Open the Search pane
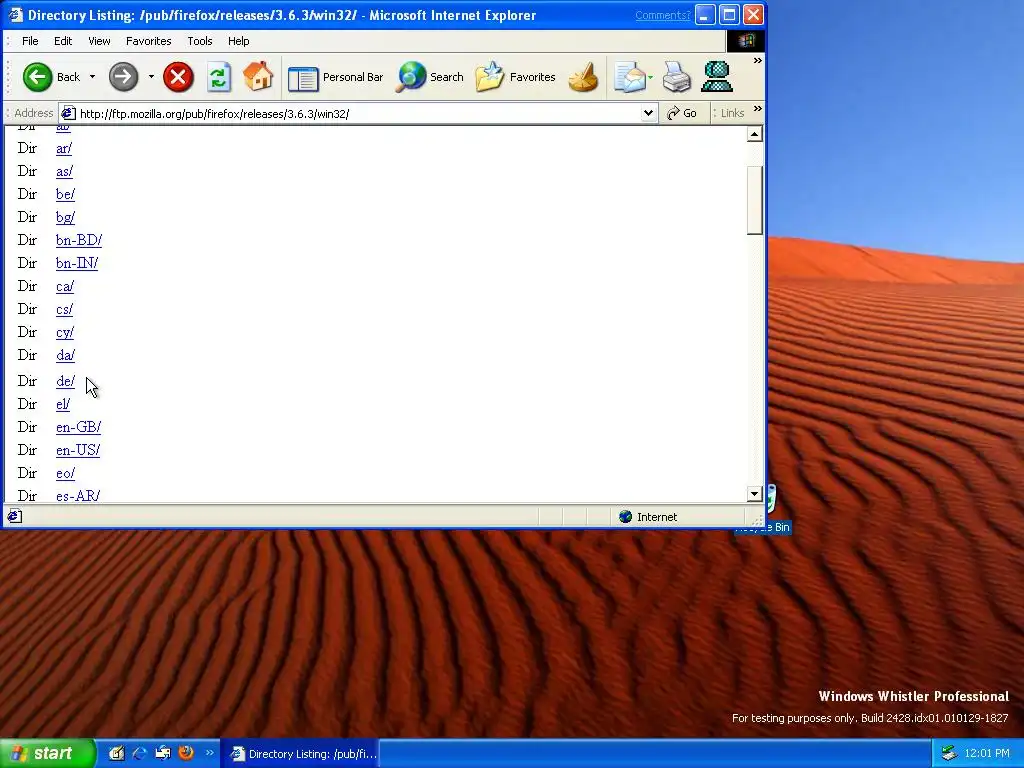 tap(430, 77)
